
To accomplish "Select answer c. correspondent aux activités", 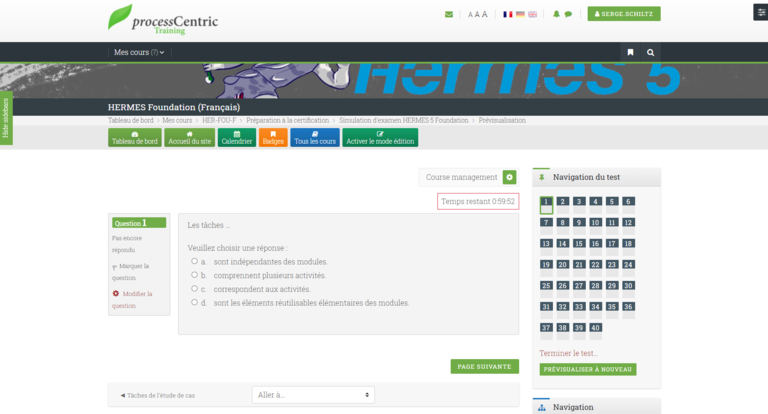I will (x=194, y=289).
